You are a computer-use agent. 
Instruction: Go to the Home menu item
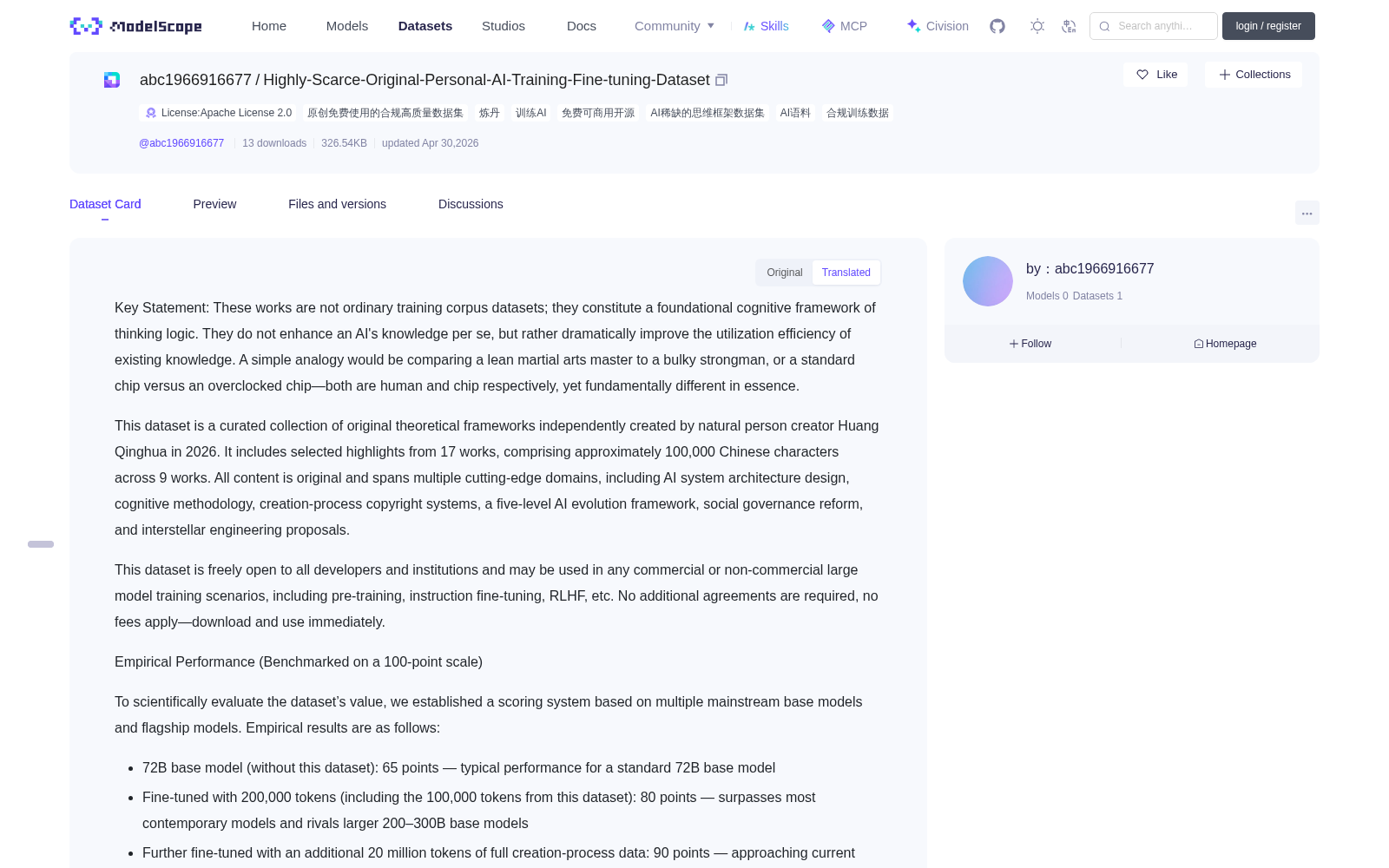pos(269,26)
